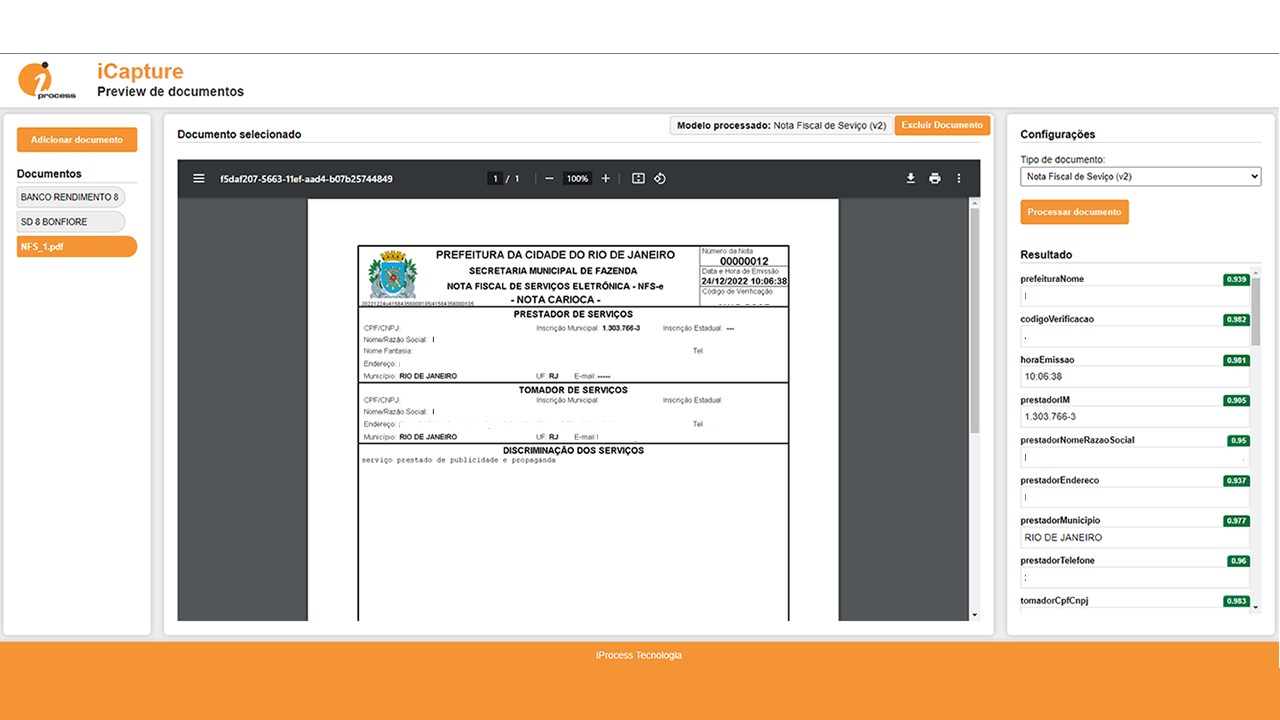Screen dimensions: 1280x720
Task: Click the Adicionar documento button
Action: (77, 140)
